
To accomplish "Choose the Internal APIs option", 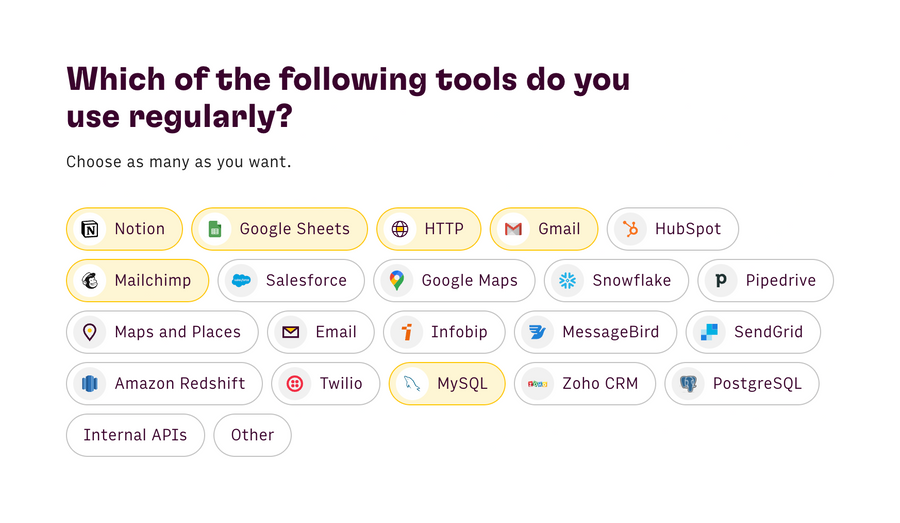I will click(135, 435).
